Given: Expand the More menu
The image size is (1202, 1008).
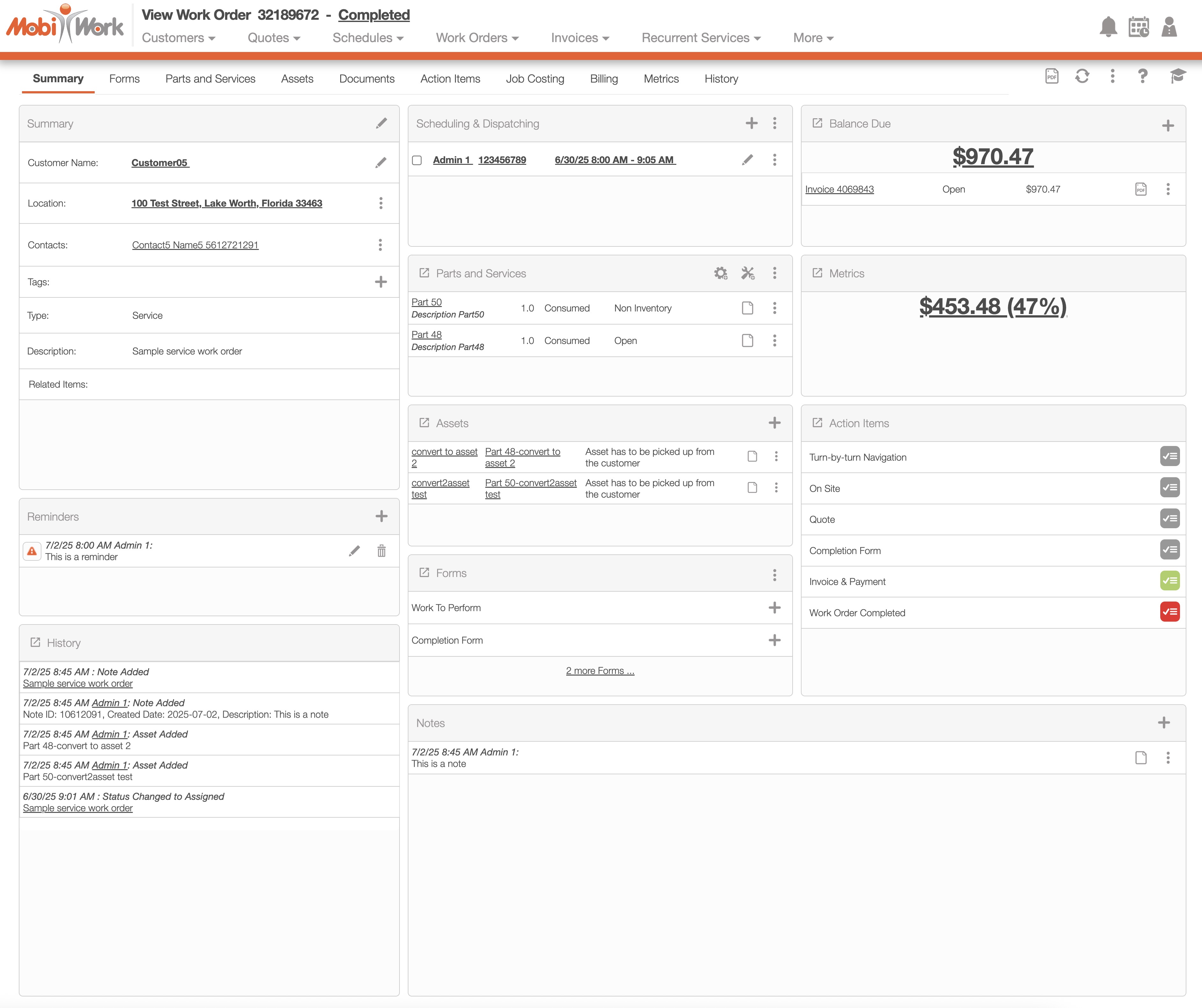Looking at the screenshot, I should 813,38.
